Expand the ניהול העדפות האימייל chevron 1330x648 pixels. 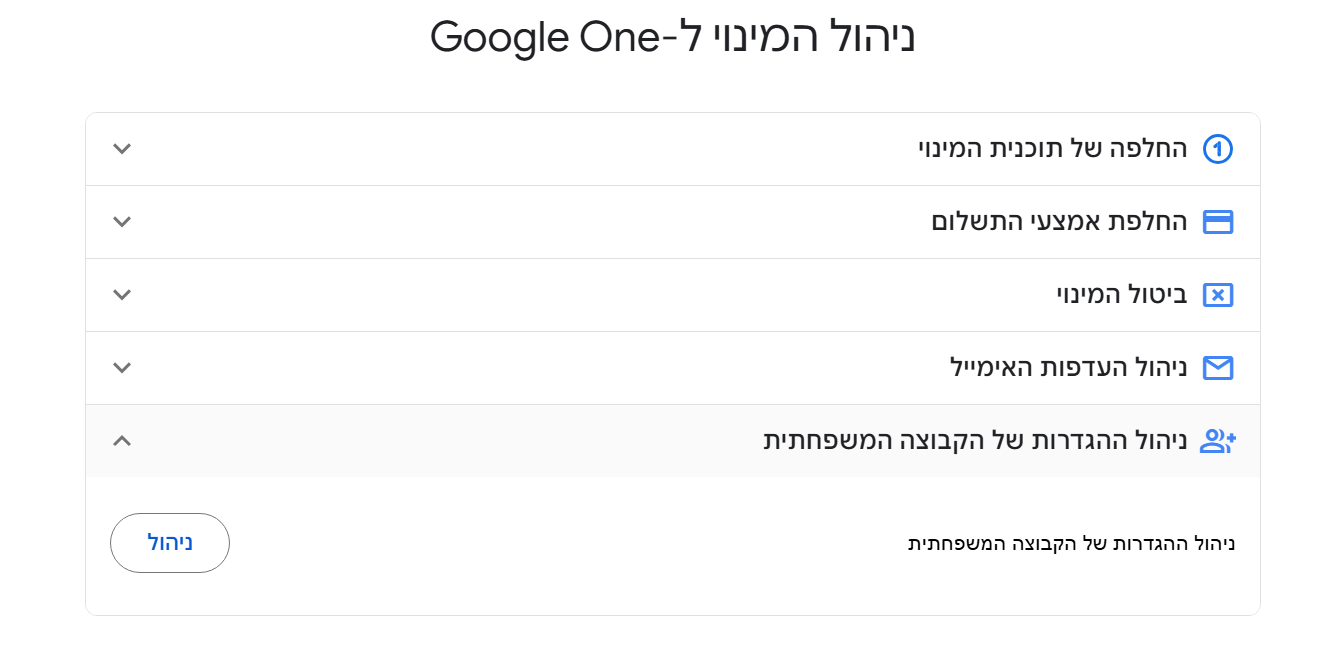pos(122,368)
